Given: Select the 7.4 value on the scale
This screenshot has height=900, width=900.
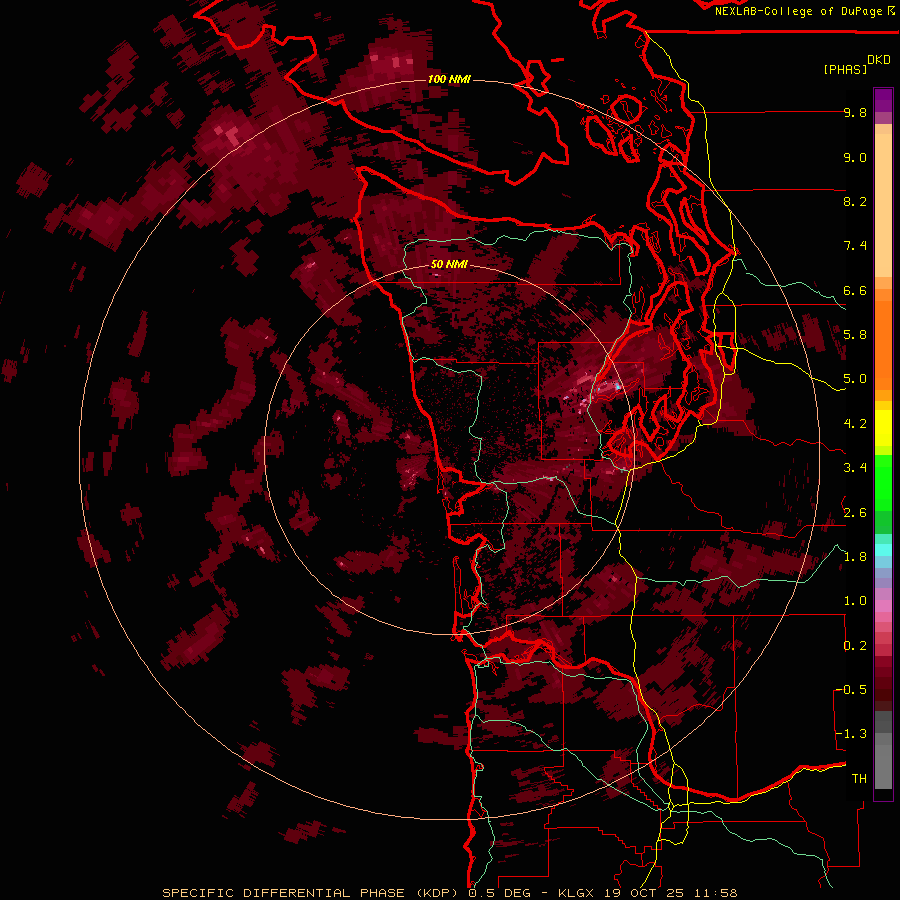Looking at the screenshot, I should pos(855,246).
